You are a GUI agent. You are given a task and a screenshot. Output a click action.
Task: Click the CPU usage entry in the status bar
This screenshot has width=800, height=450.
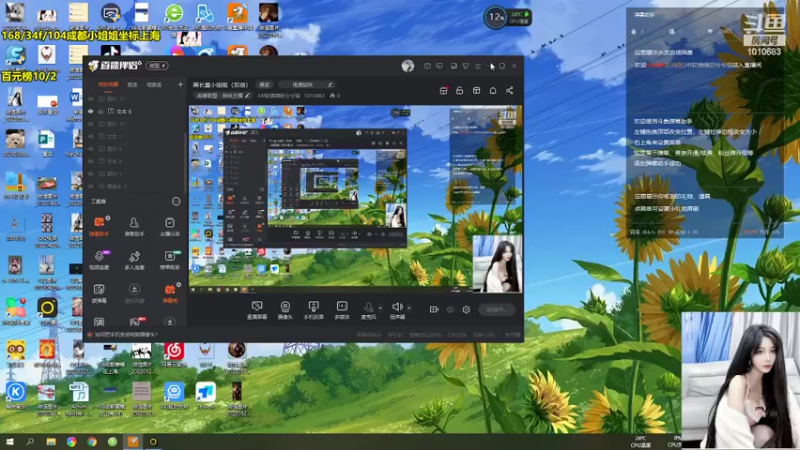[457, 335]
